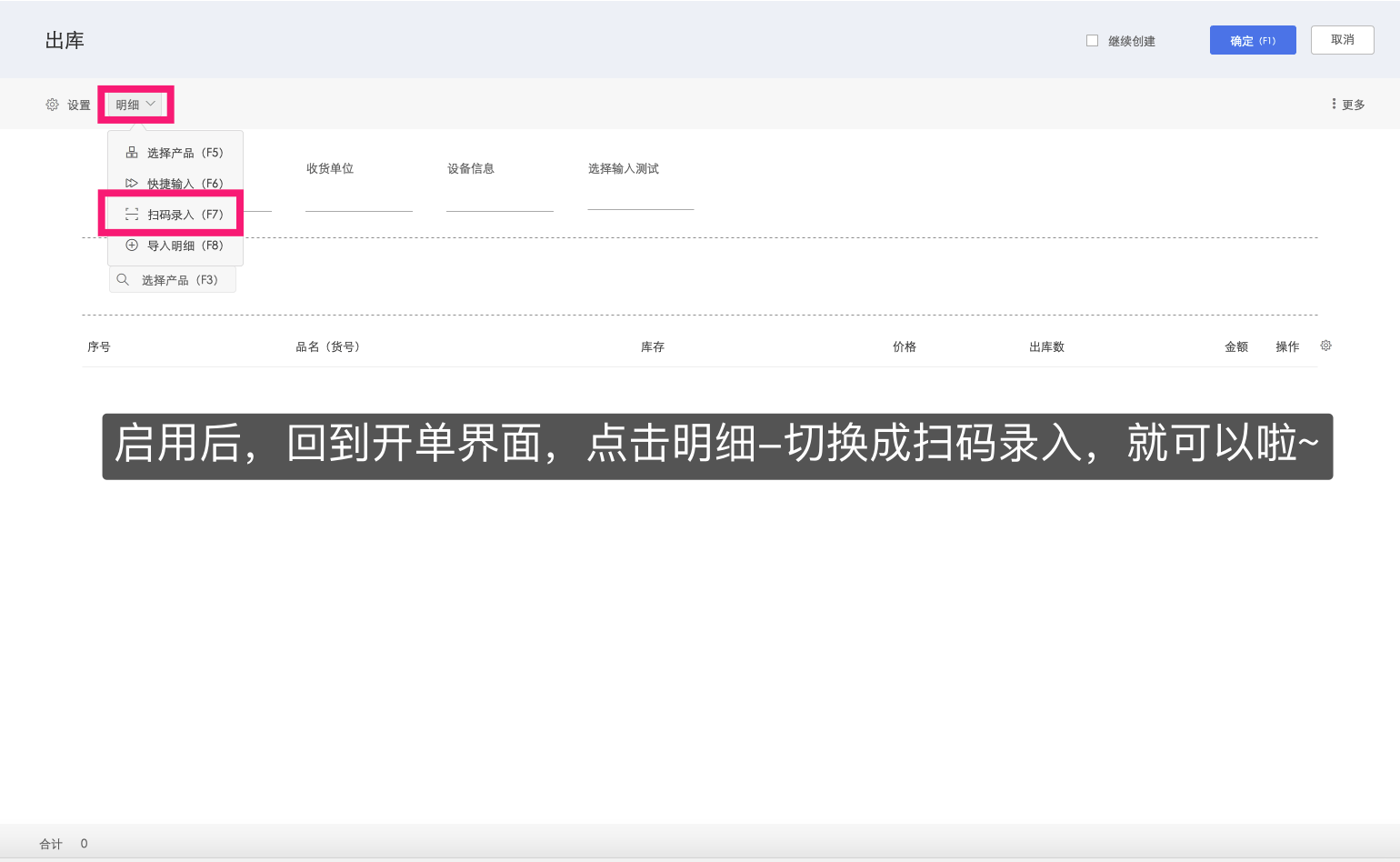
Task: Click the 更多 link
Action: 1352,104
